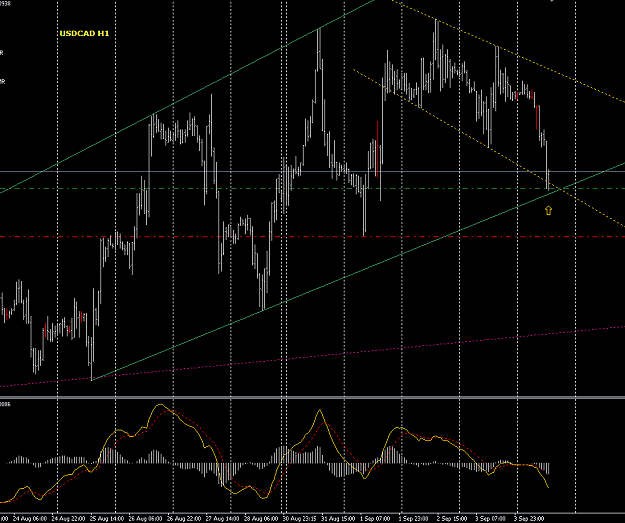Click the 1 Sep 23:00 time label
This screenshot has height=523, width=625.
(x=413, y=519)
